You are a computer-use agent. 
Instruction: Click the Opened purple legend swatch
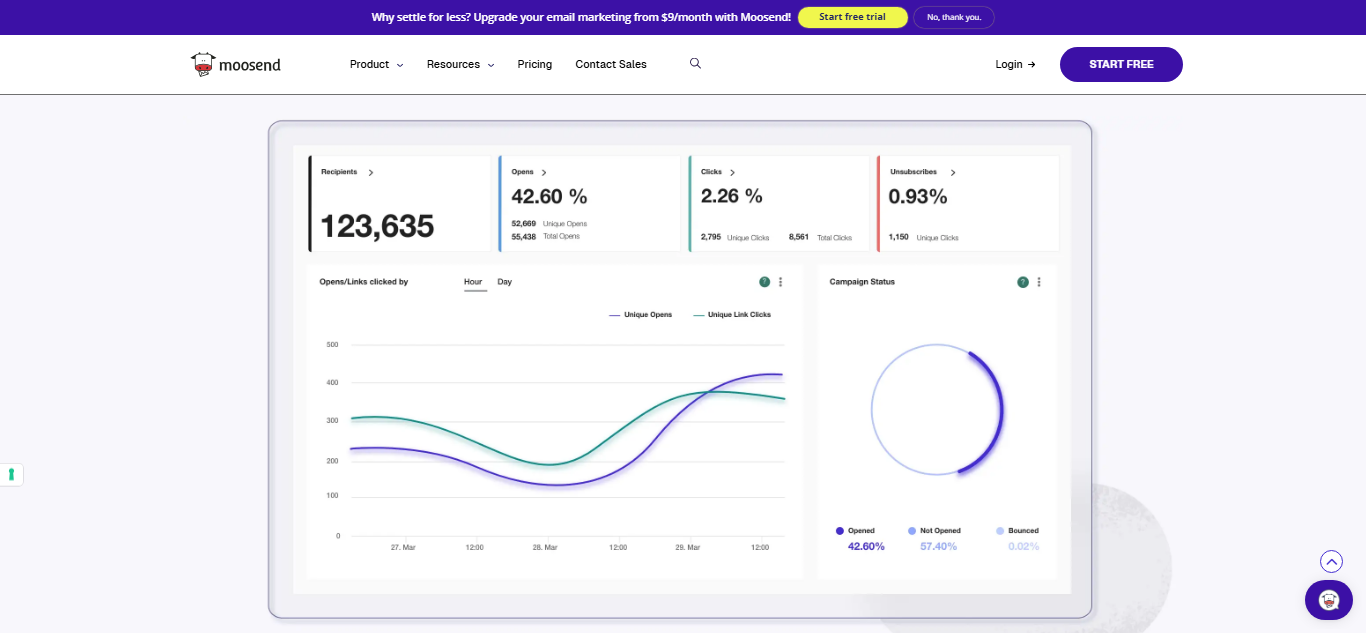pyautogui.click(x=840, y=531)
